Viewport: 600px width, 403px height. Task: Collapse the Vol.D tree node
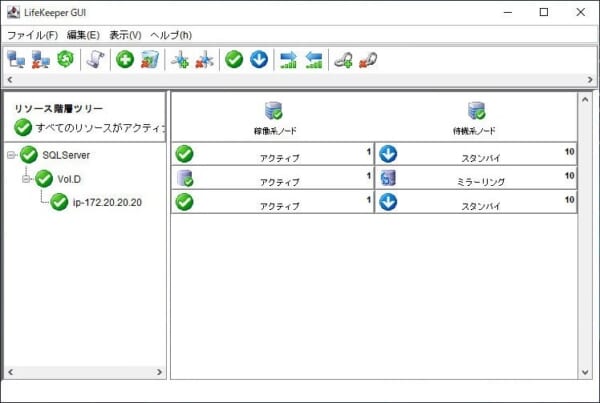click(x=26, y=179)
